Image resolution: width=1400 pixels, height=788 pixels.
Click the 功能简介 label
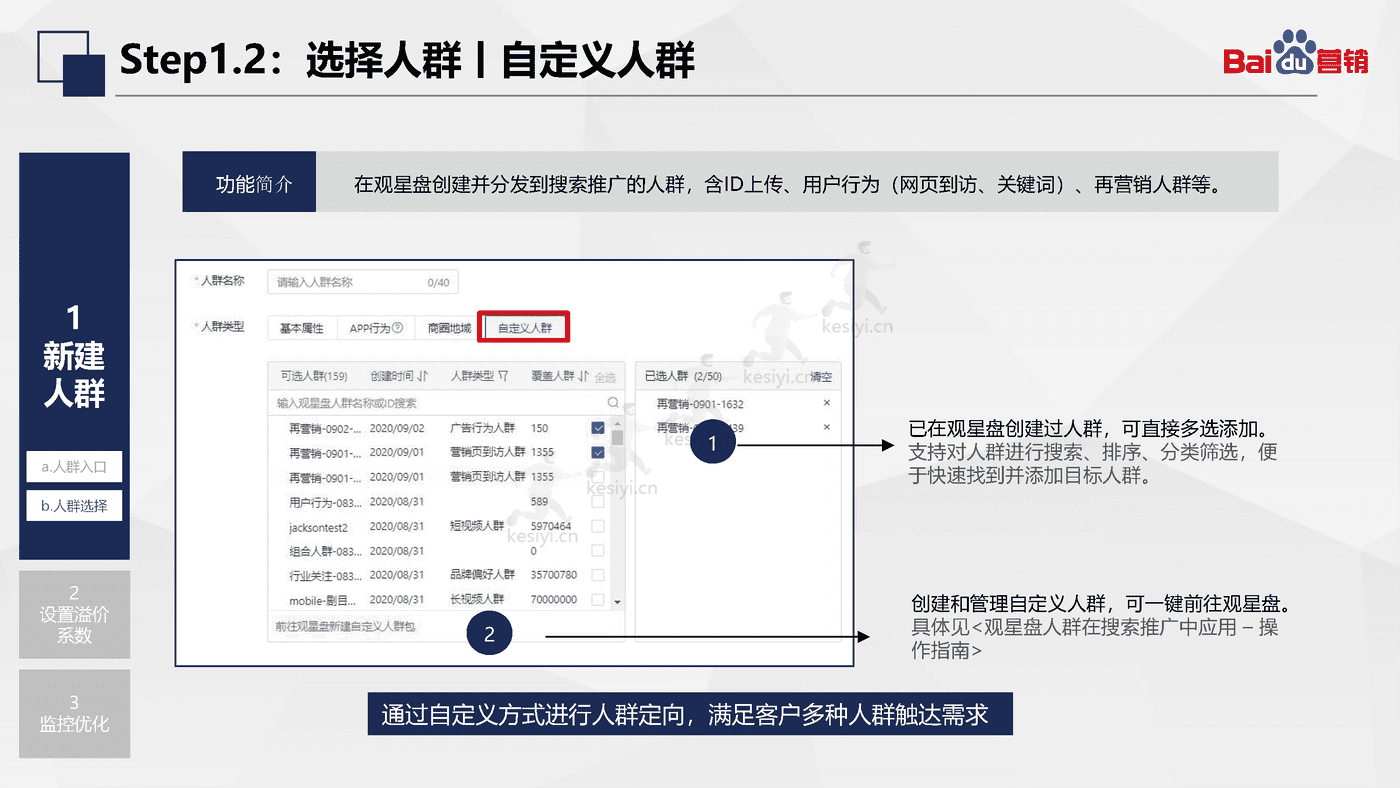249,183
